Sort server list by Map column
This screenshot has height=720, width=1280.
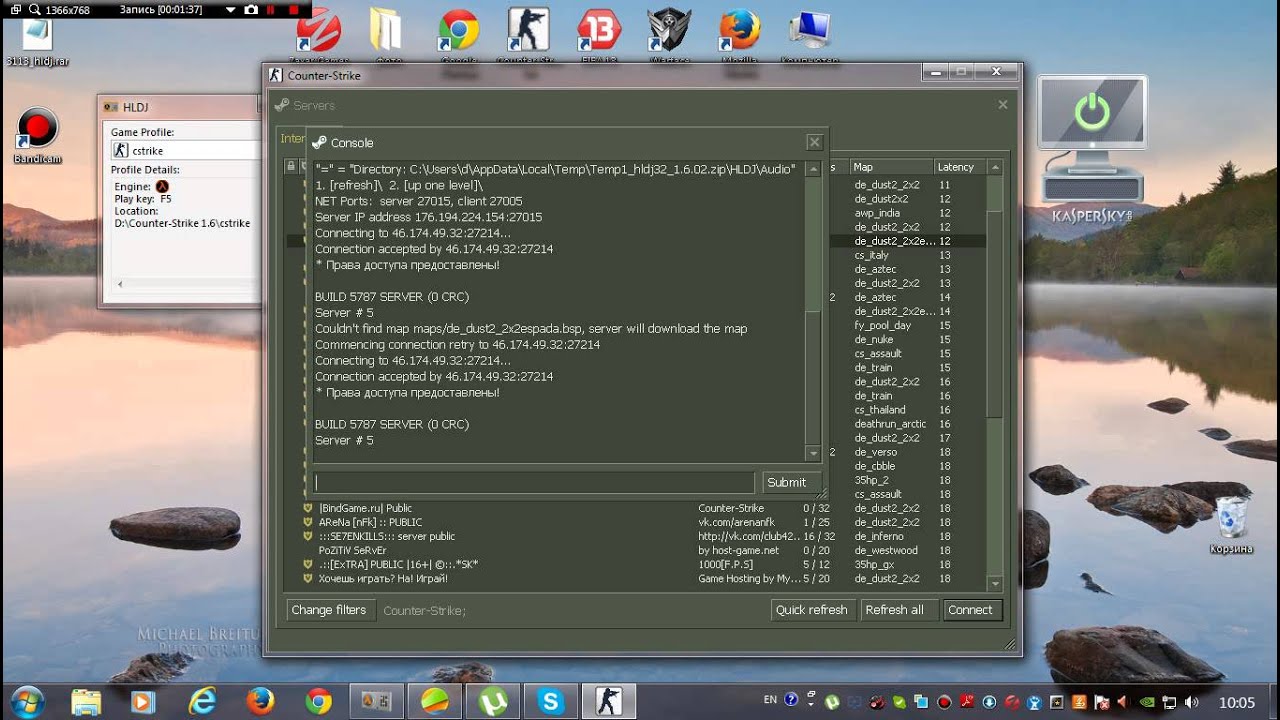pyautogui.click(x=890, y=167)
